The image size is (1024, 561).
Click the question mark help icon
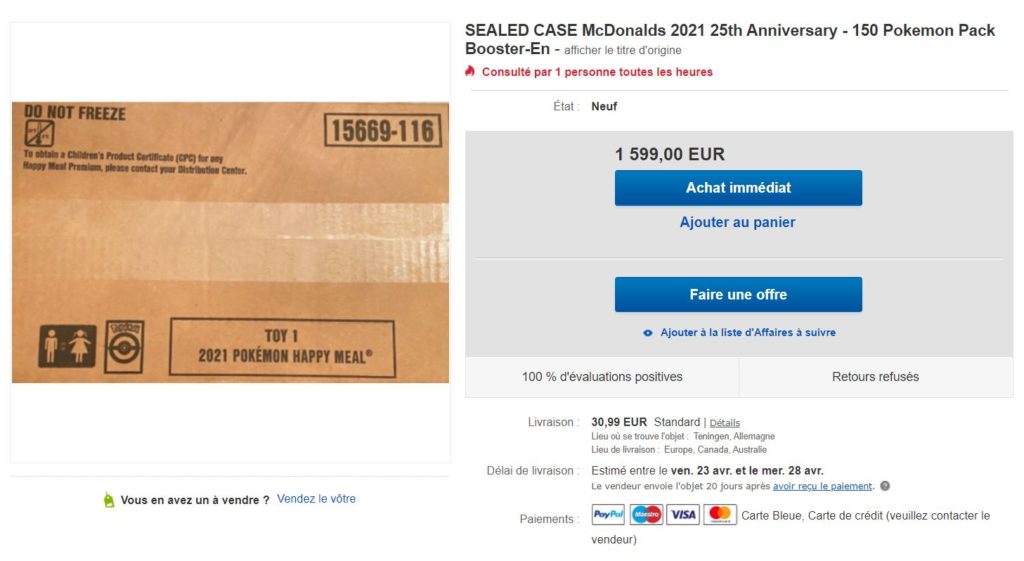pyautogui.click(x=885, y=487)
